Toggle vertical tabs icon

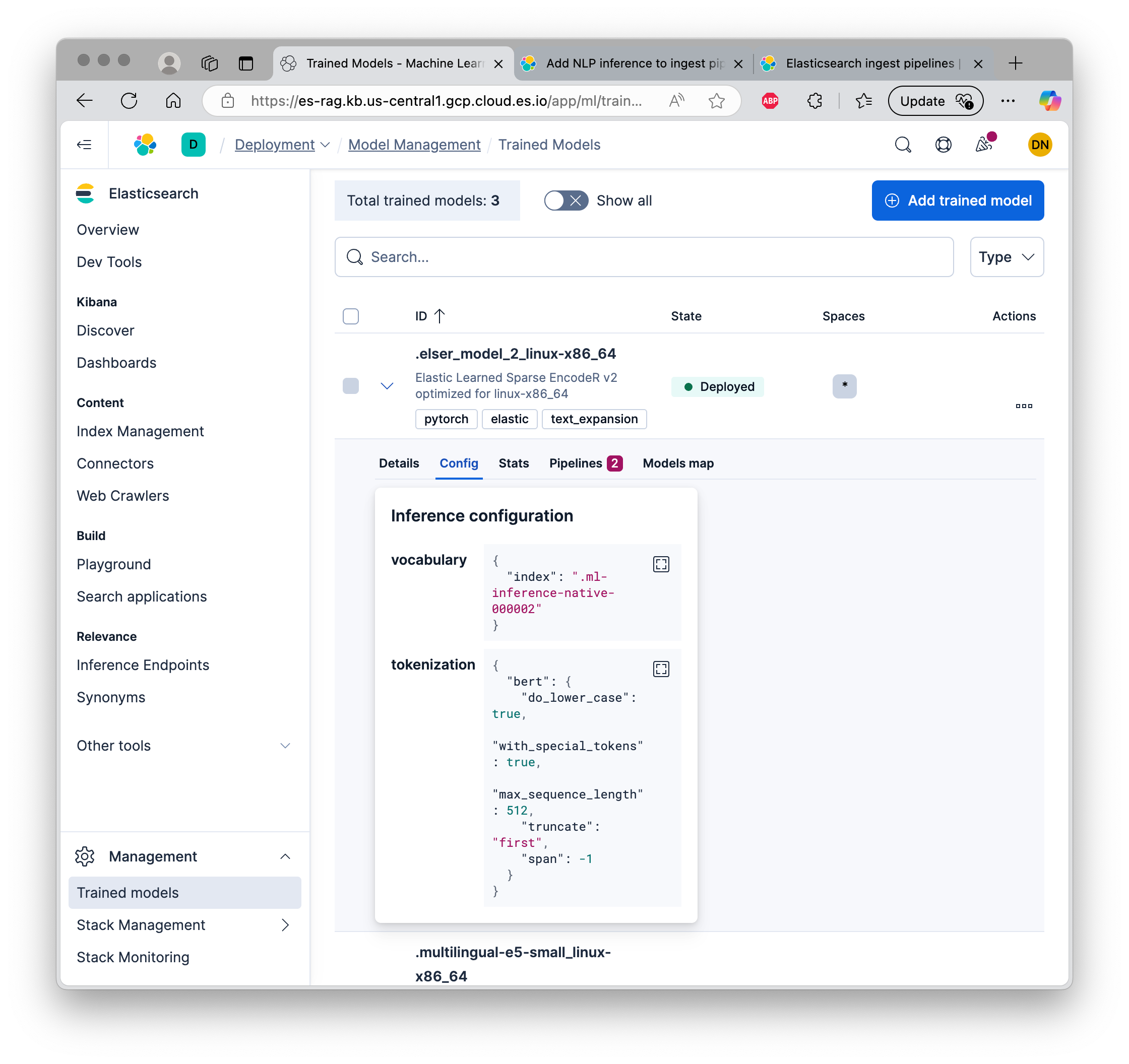pyautogui.click(x=246, y=63)
